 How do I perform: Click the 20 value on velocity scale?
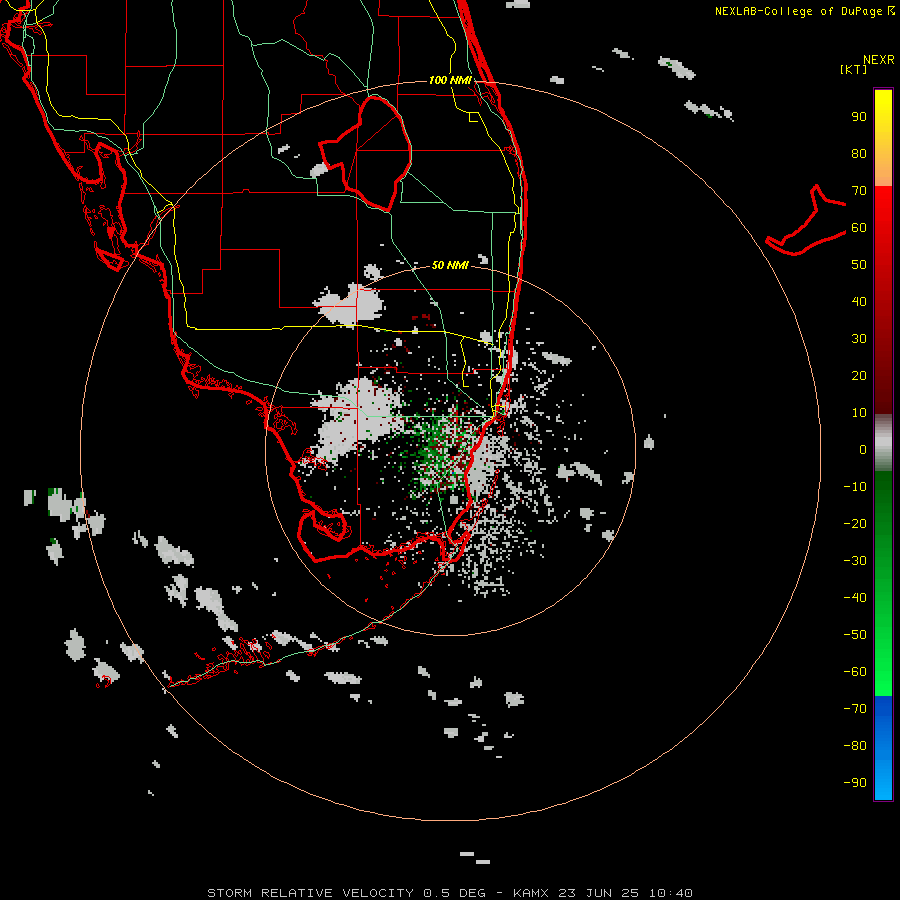(x=859, y=376)
